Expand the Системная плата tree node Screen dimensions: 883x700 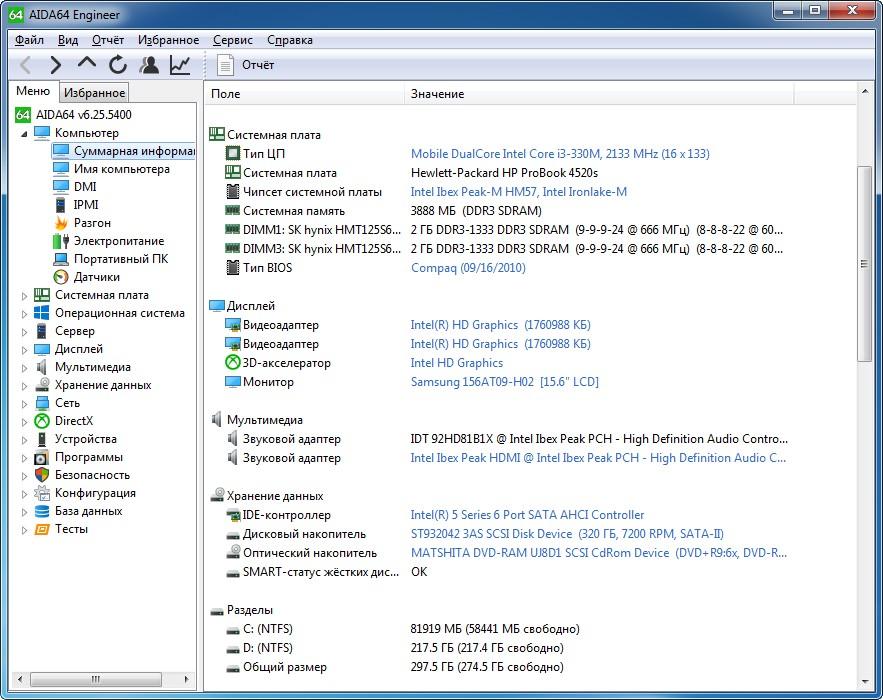(x=24, y=296)
